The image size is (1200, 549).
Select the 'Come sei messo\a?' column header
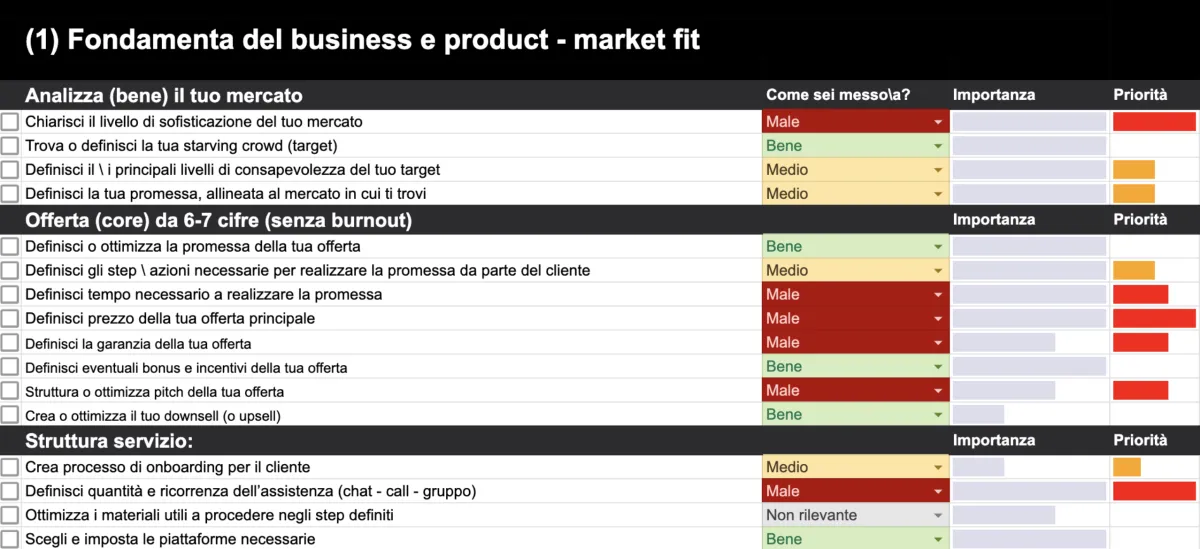click(838, 95)
